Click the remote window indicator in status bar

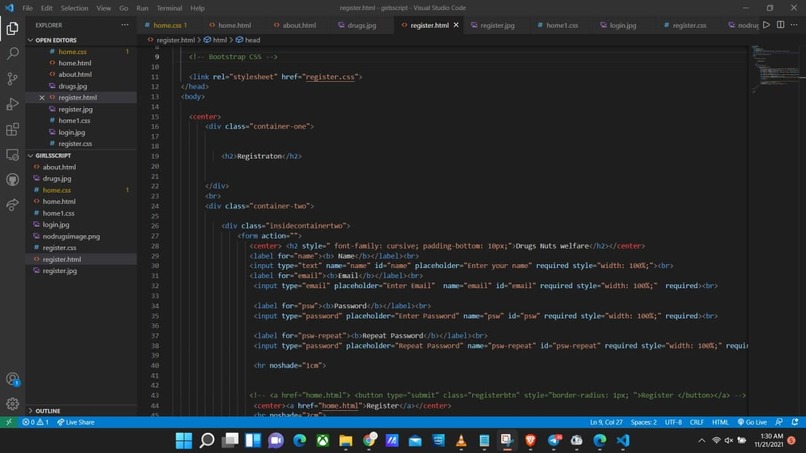(9, 422)
